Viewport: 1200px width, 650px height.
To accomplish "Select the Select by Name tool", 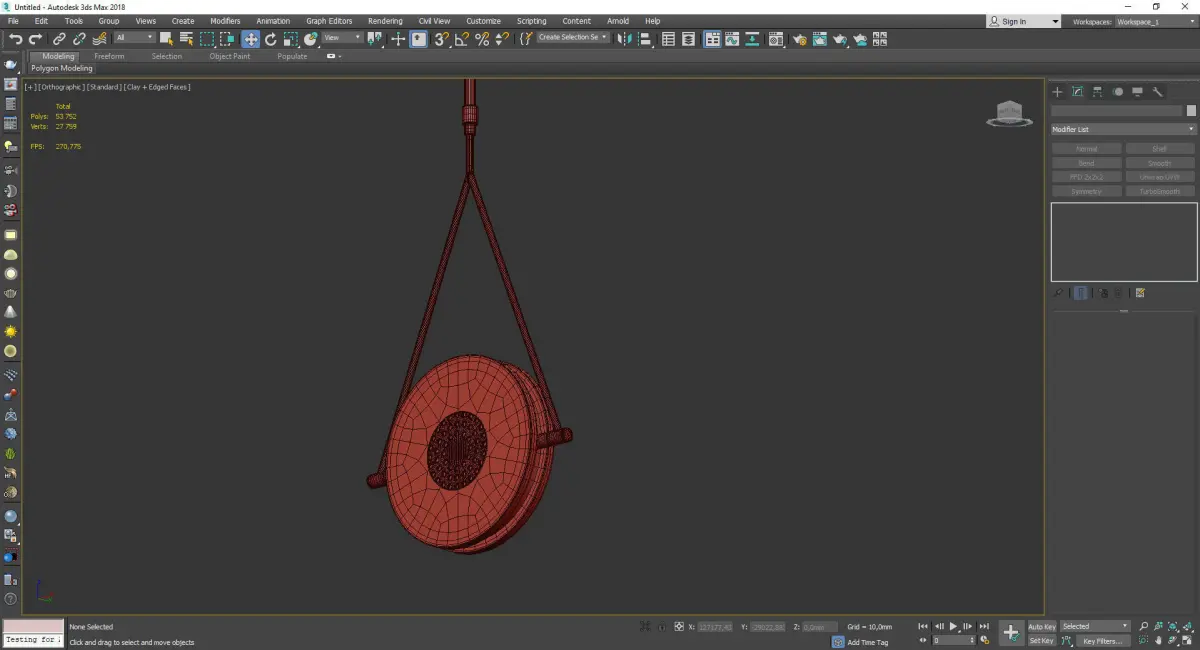I will 186,39.
